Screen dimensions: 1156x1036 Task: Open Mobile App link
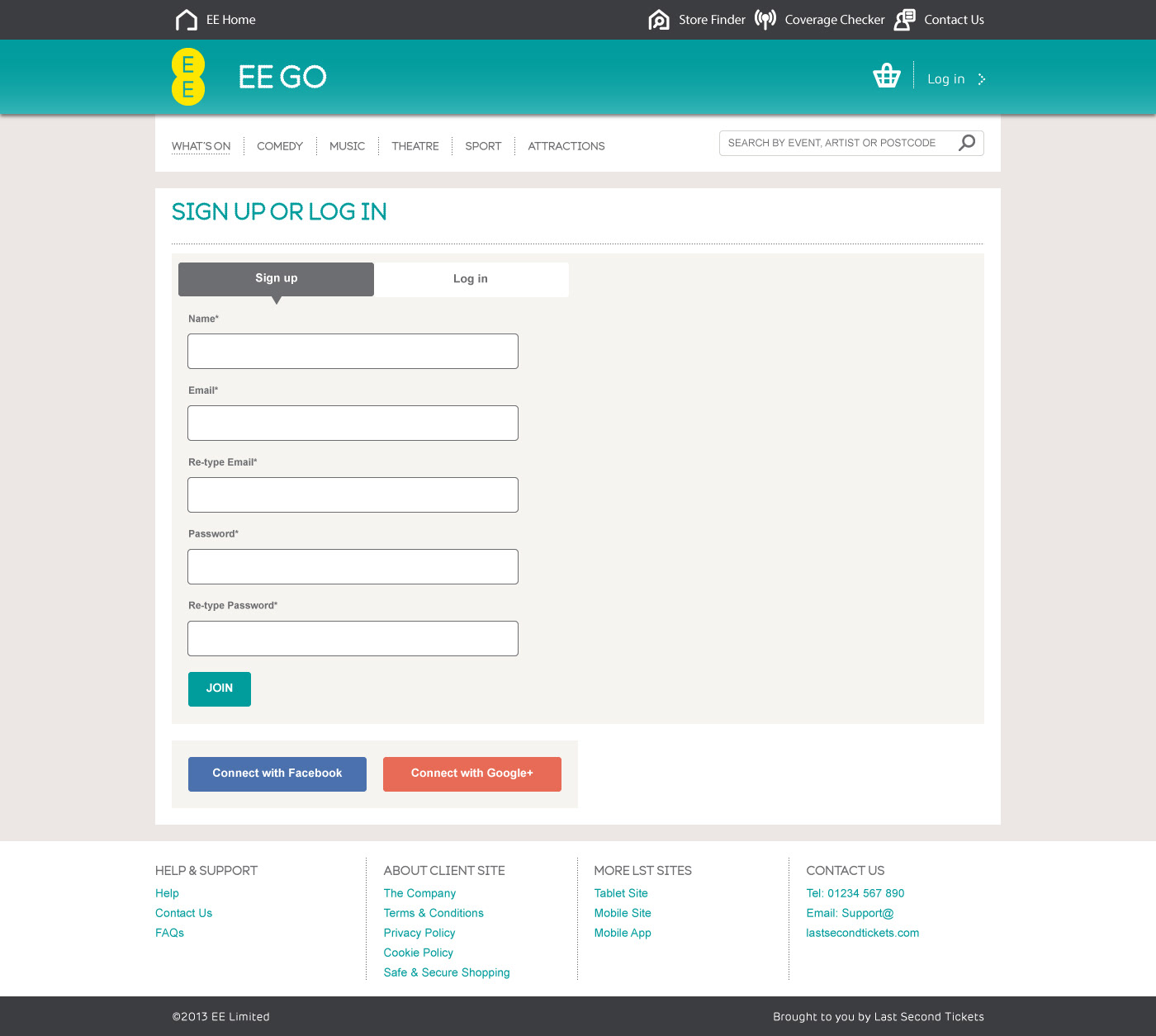623,933
